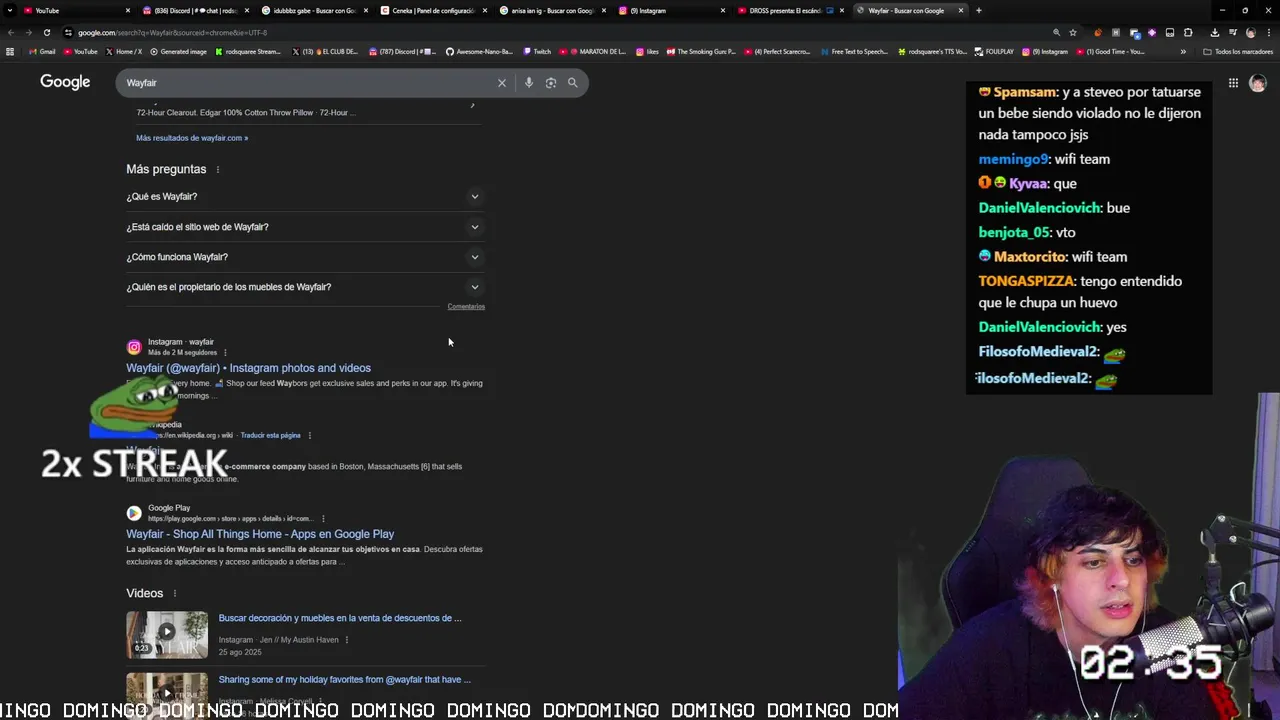Expand "¿Quién es el propietario de los muebles" question
The width and height of the screenshot is (1280, 720).
305,287
